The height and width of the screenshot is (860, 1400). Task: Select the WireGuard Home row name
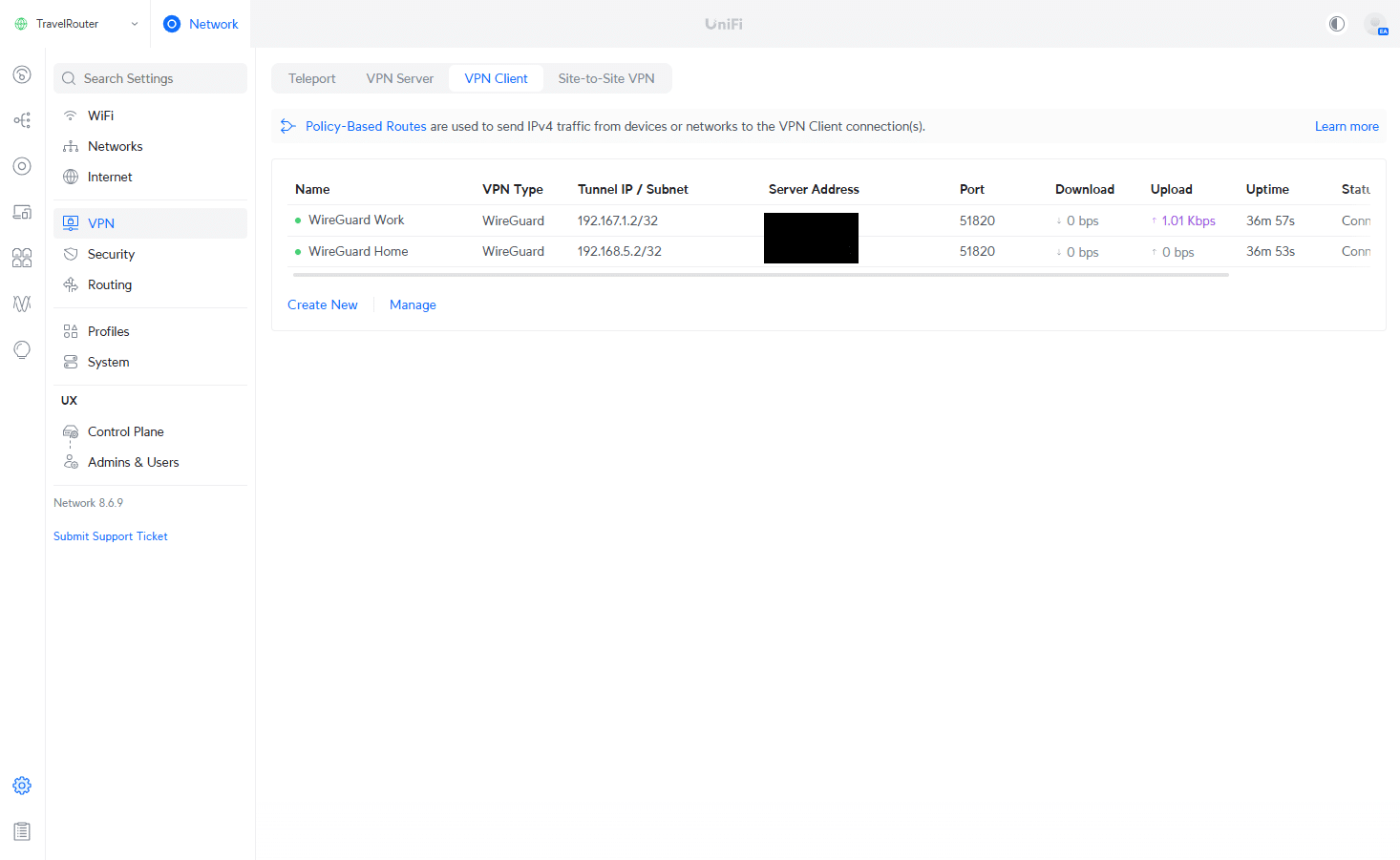[358, 251]
